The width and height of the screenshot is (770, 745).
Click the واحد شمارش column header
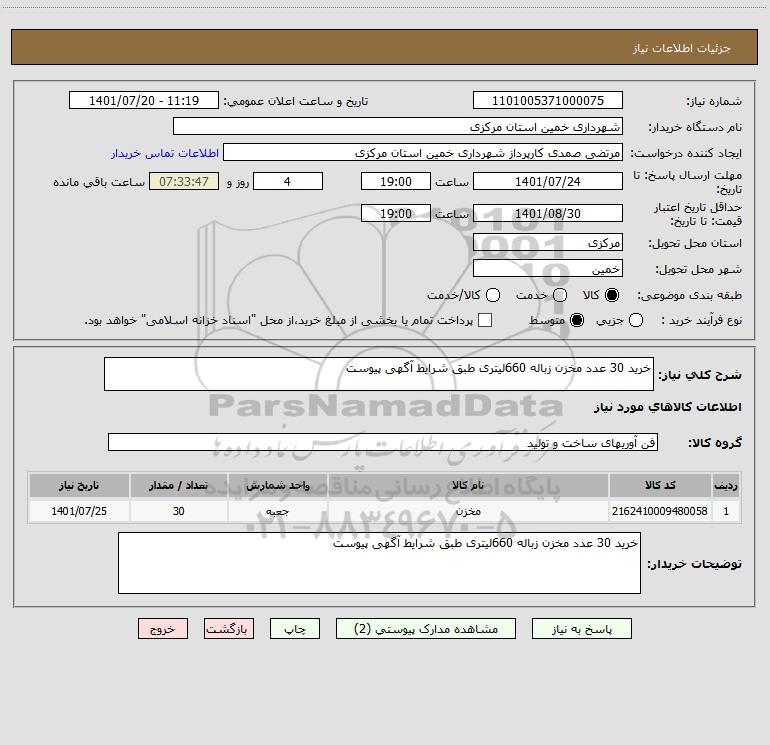pyautogui.click(x=277, y=486)
